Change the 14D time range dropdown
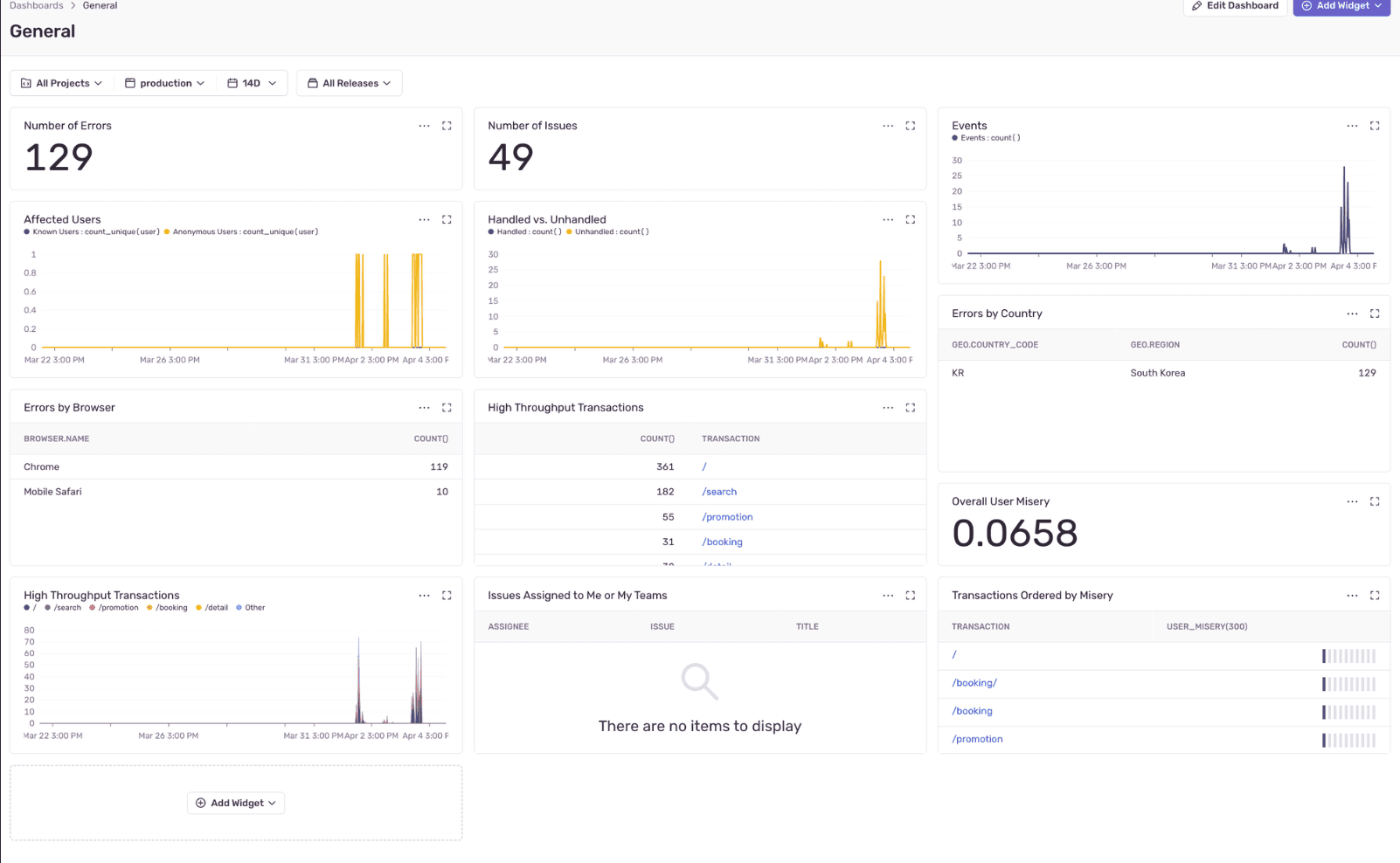The width and height of the screenshot is (1400, 863). [x=252, y=84]
